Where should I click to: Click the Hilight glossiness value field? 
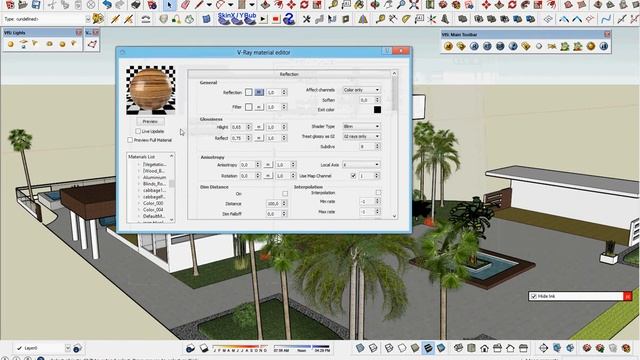(x=238, y=127)
